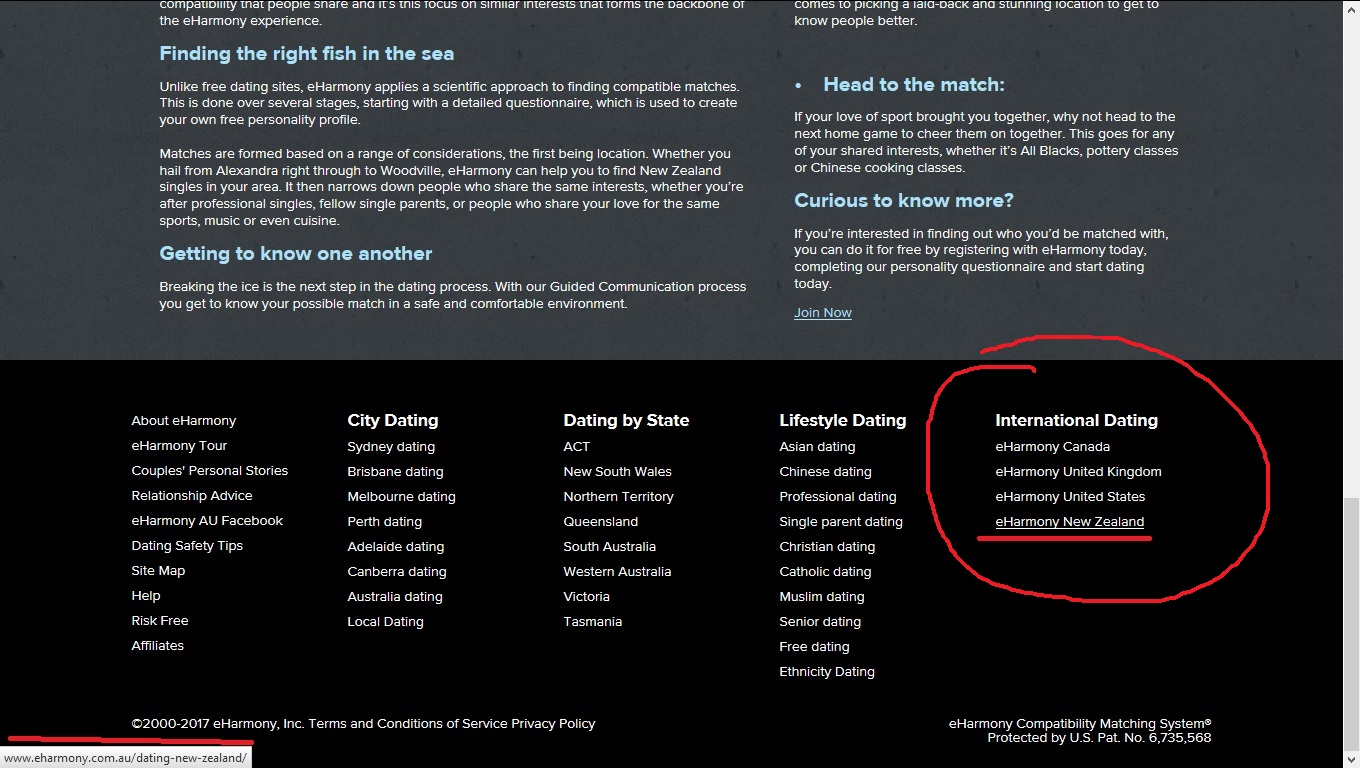
Task: Open Ethnicity Dating link
Action: click(x=827, y=672)
